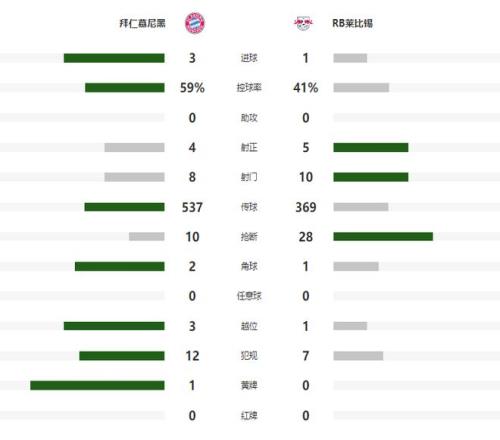The image size is (500, 440).
Task: Click Leipzig's green shots on target bar
Action: coord(371,147)
